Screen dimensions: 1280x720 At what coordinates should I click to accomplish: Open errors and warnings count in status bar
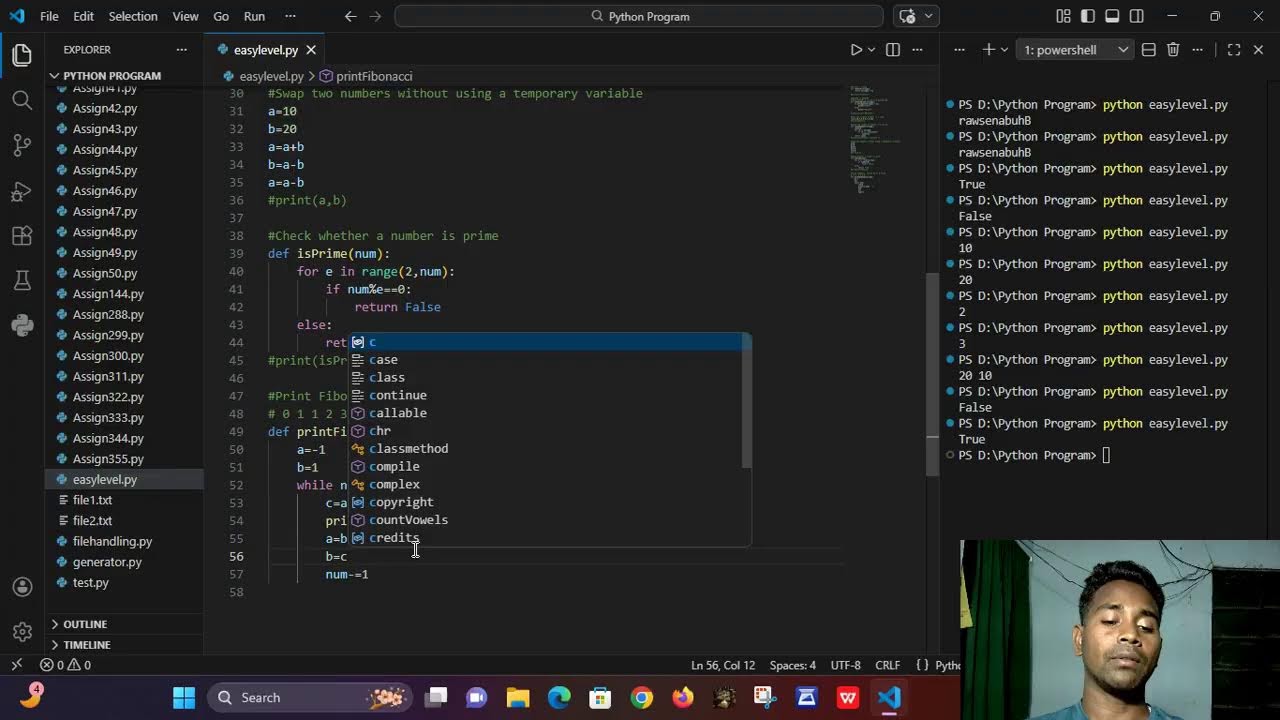coord(65,665)
